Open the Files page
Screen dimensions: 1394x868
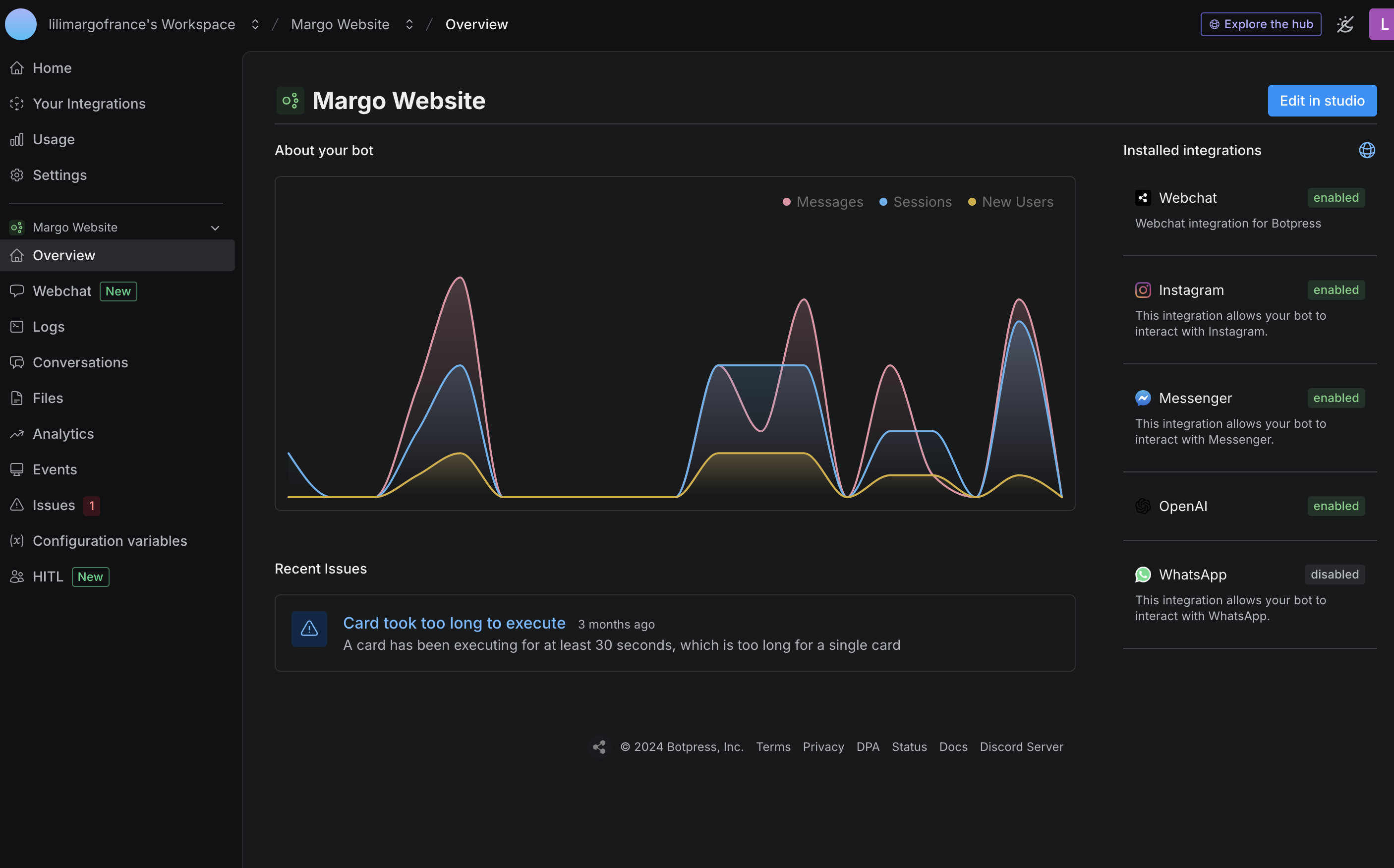pyautogui.click(x=117, y=398)
